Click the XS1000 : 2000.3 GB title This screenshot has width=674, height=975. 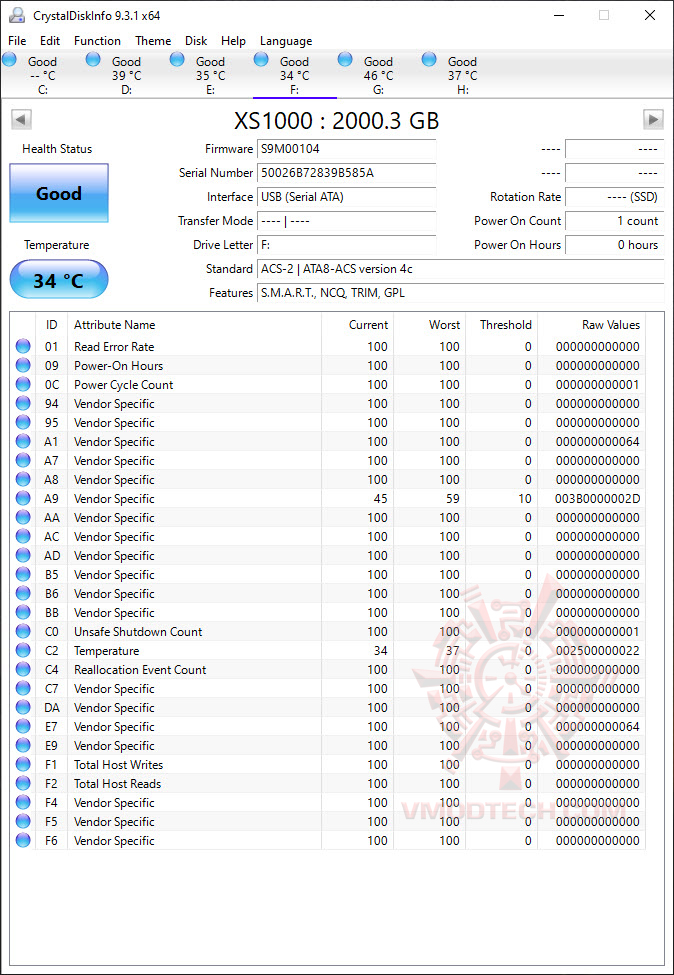pyautogui.click(x=336, y=120)
